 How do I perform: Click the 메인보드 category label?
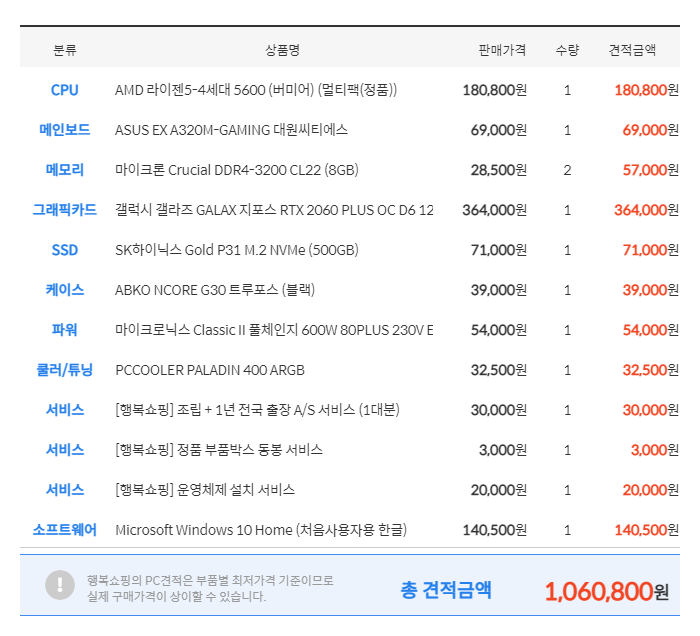pyautogui.click(x=65, y=130)
